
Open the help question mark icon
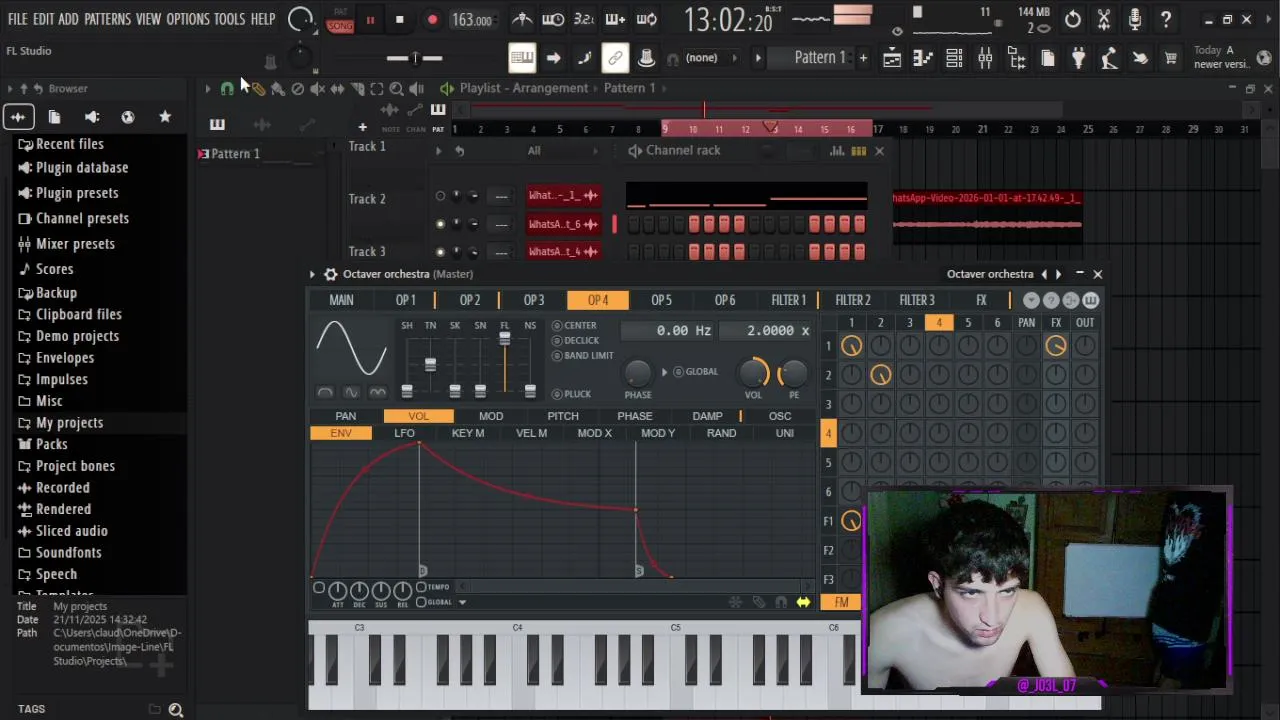[1166, 19]
